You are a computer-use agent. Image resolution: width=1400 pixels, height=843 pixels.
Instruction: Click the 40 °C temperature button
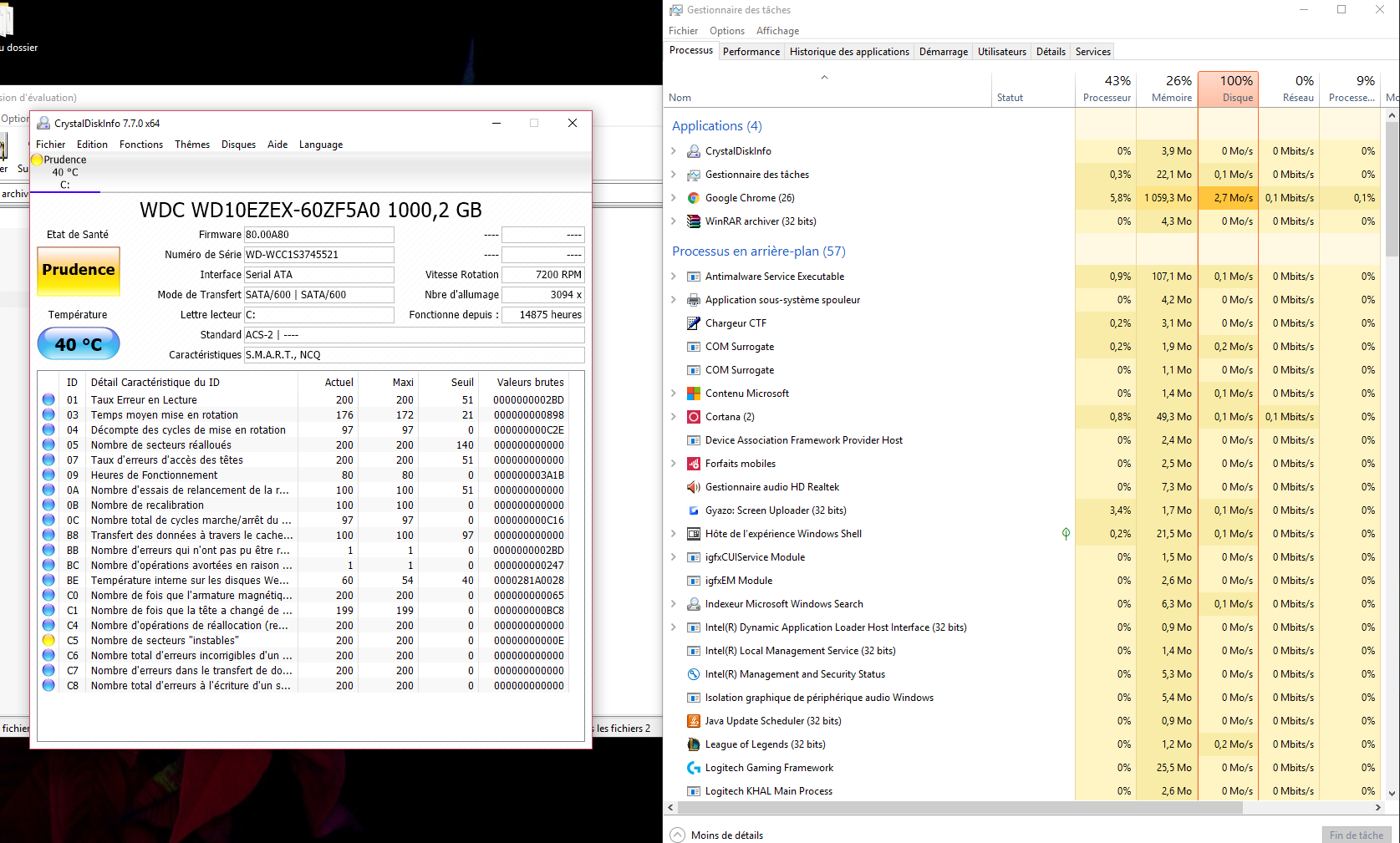(79, 343)
